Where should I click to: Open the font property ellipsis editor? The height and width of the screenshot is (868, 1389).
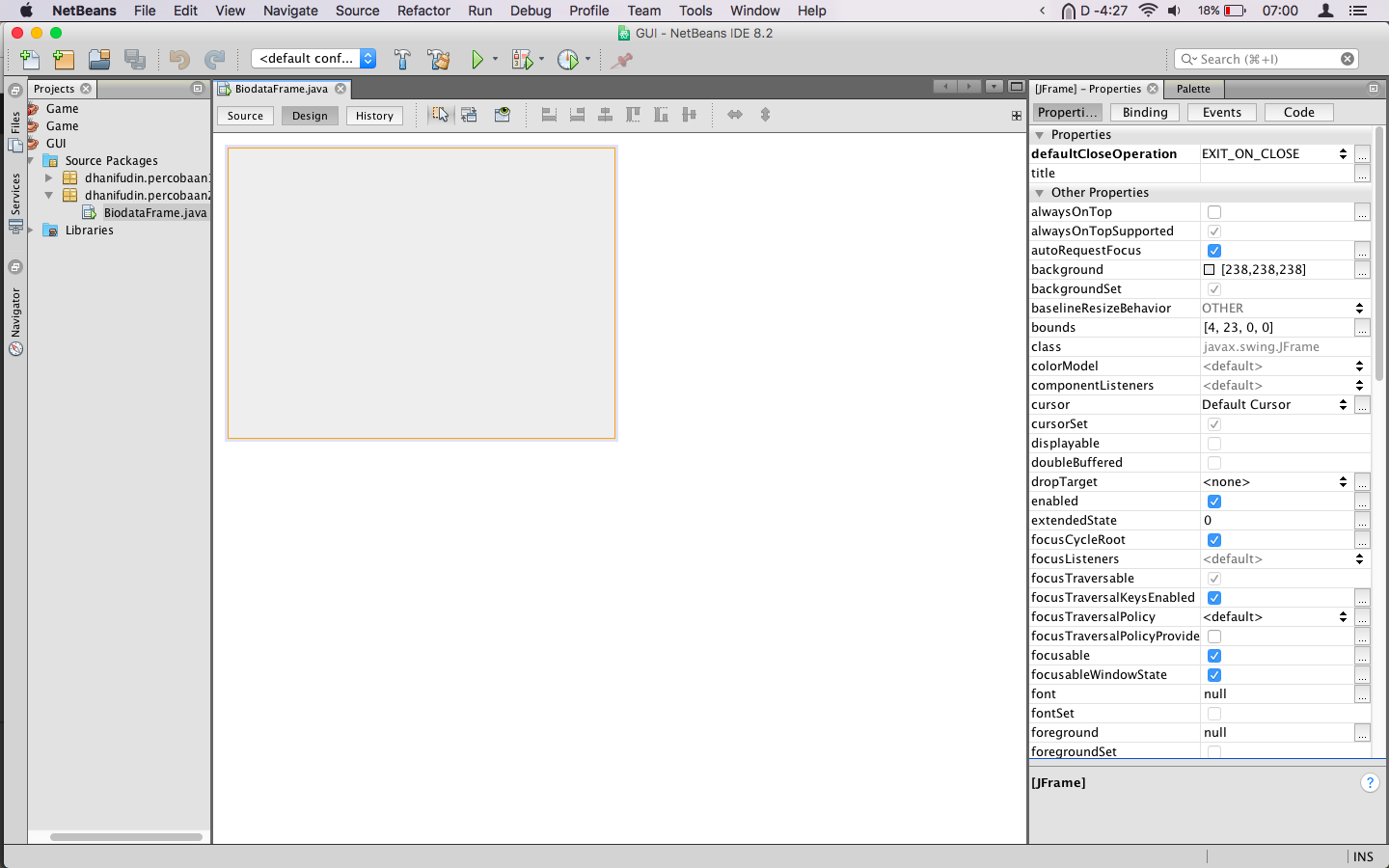coord(1362,694)
